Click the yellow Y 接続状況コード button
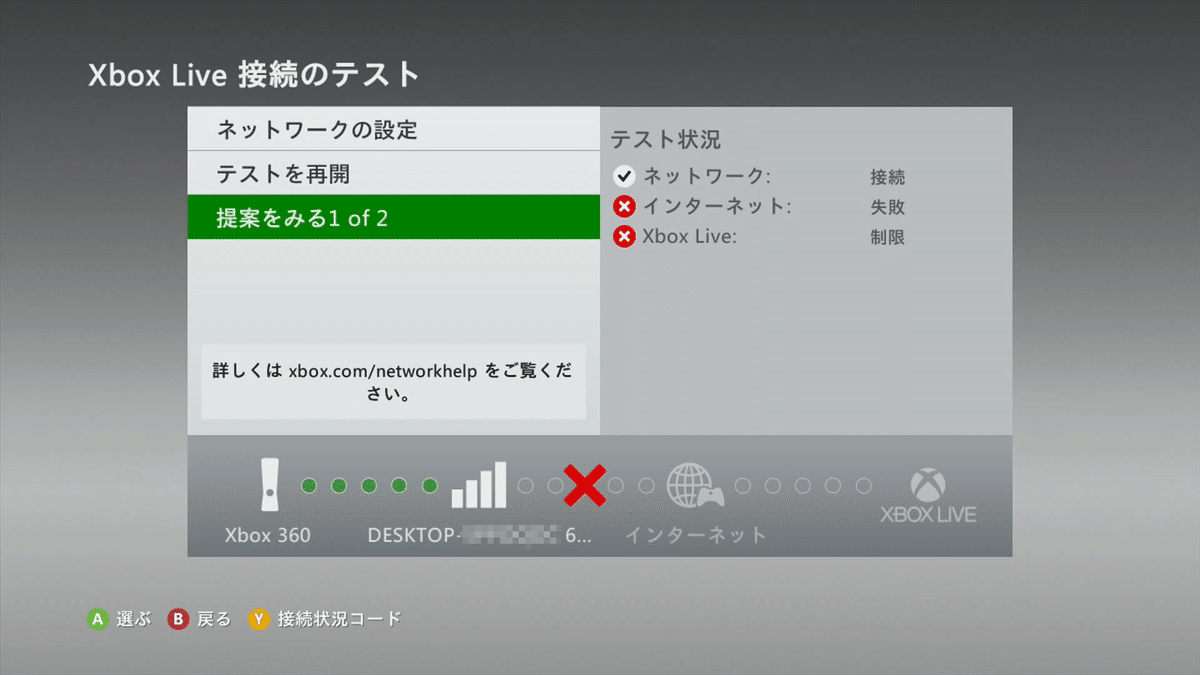1200x675 pixels. (325, 619)
